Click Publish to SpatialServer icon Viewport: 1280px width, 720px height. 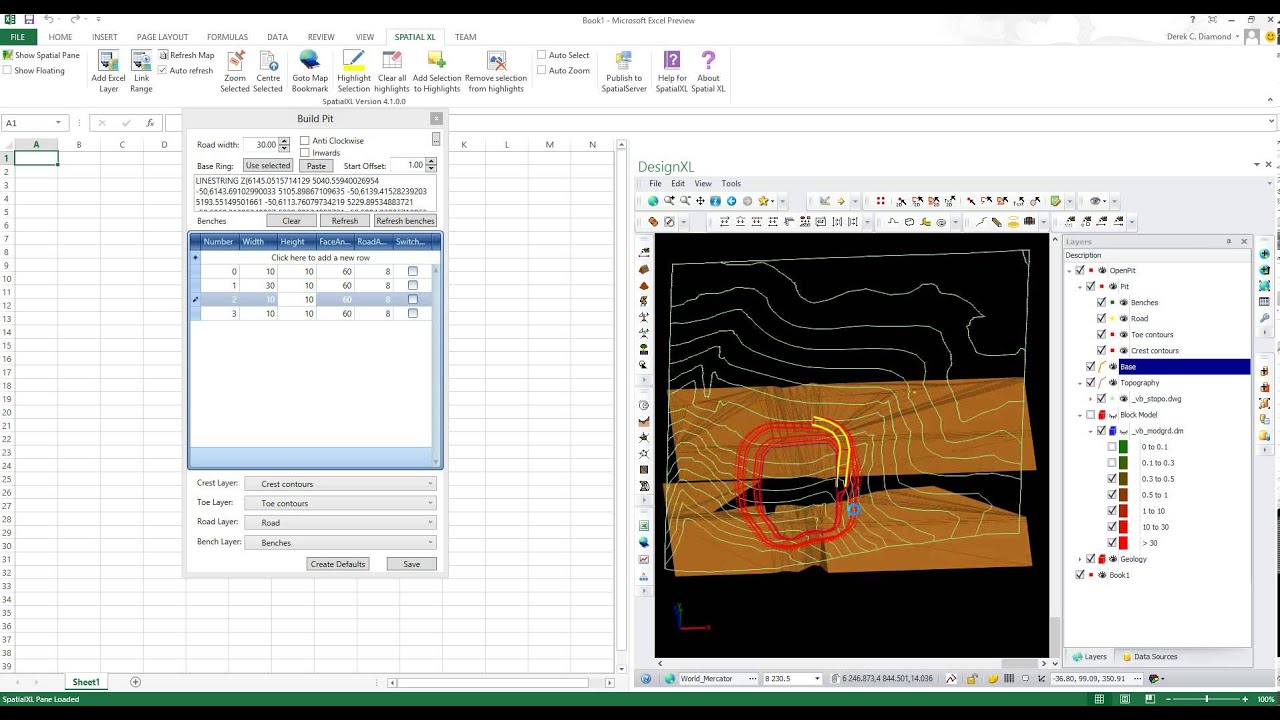[624, 62]
